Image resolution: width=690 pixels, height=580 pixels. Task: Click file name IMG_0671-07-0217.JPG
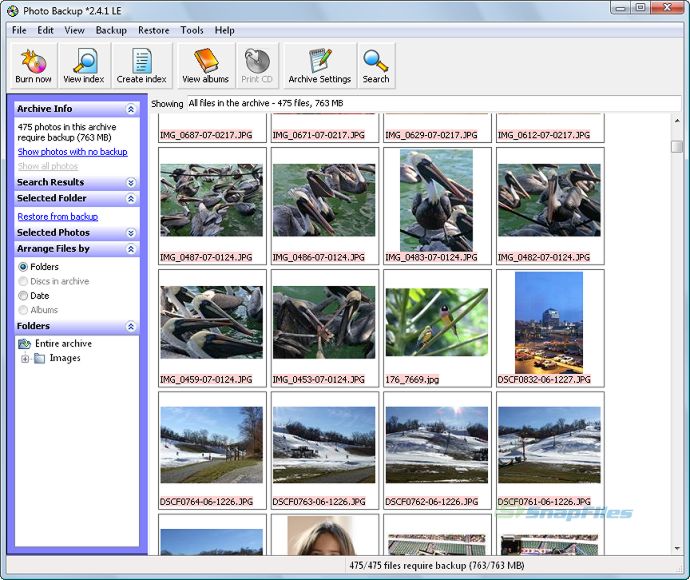tap(319, 135)
